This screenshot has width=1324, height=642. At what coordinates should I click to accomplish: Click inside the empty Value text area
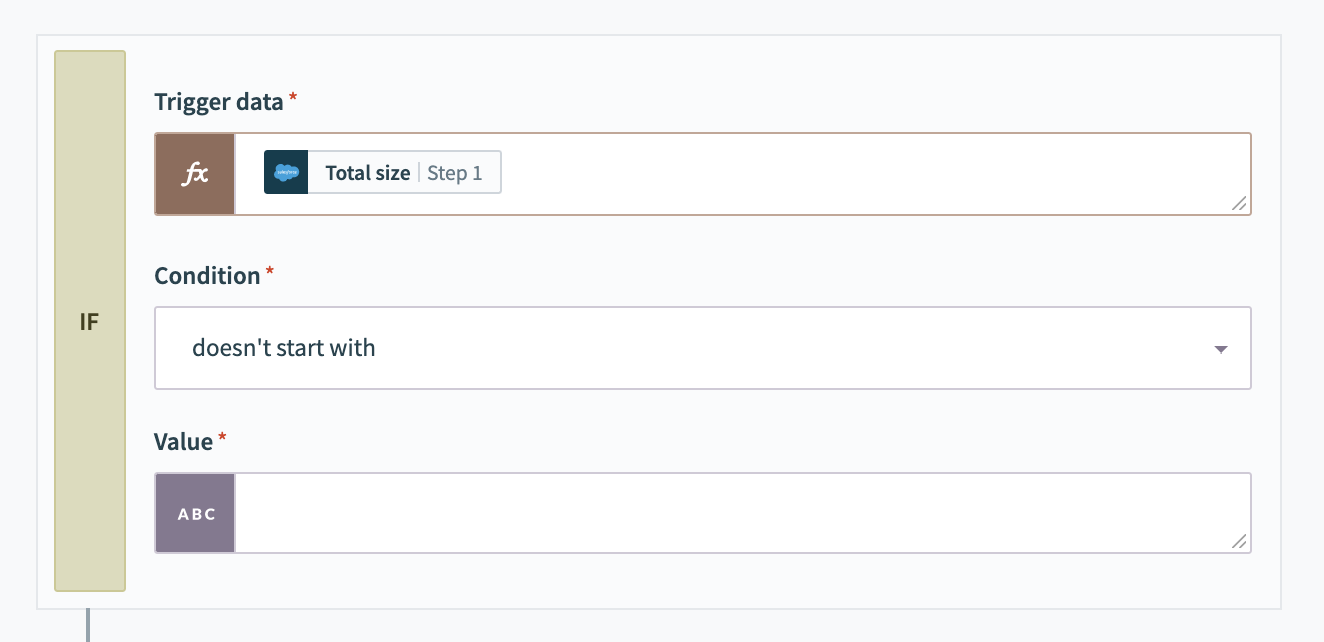tap(700, 512)
